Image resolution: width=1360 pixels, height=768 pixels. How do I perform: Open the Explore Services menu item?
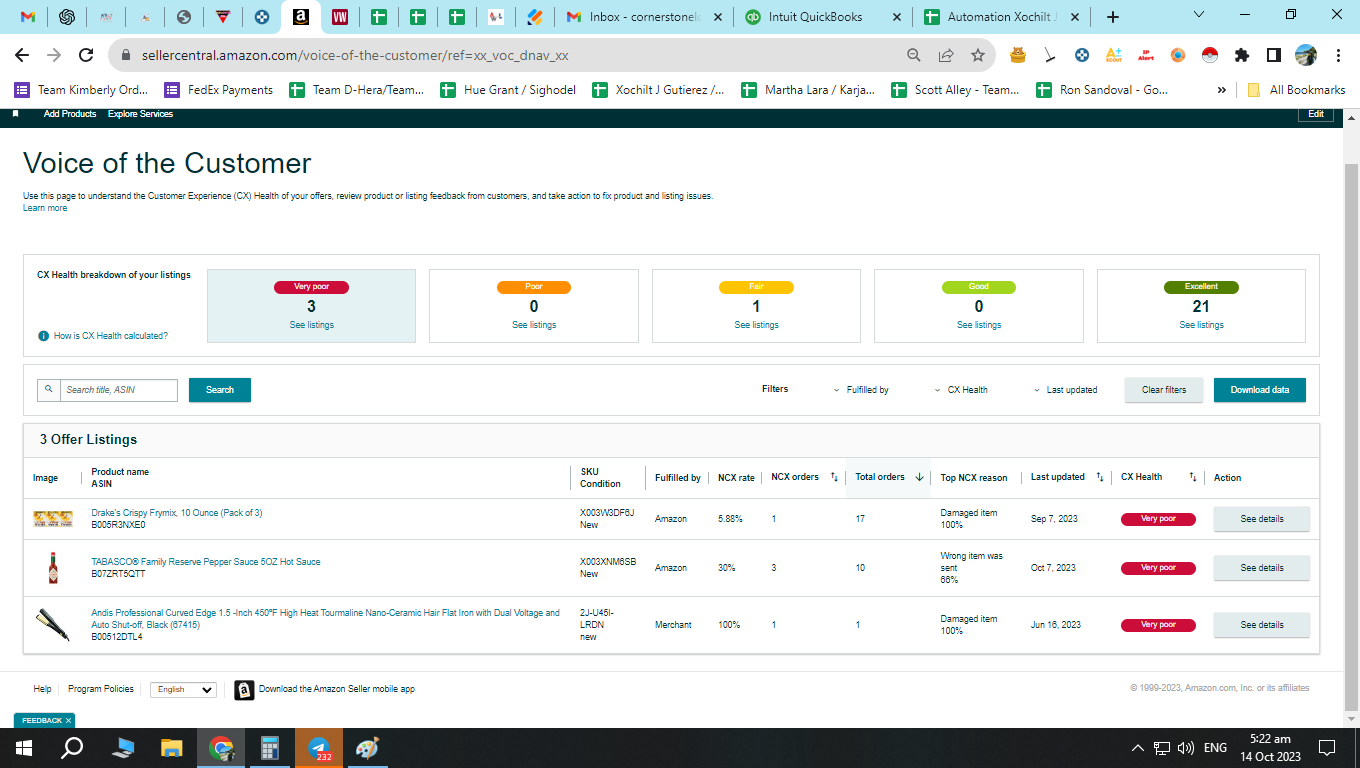tap(140, 114)
